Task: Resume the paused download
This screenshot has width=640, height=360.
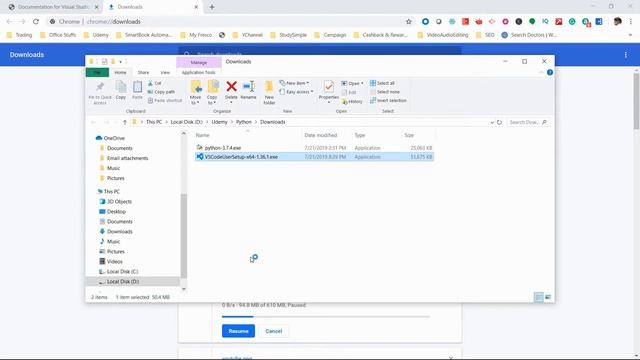Action: 238,331
